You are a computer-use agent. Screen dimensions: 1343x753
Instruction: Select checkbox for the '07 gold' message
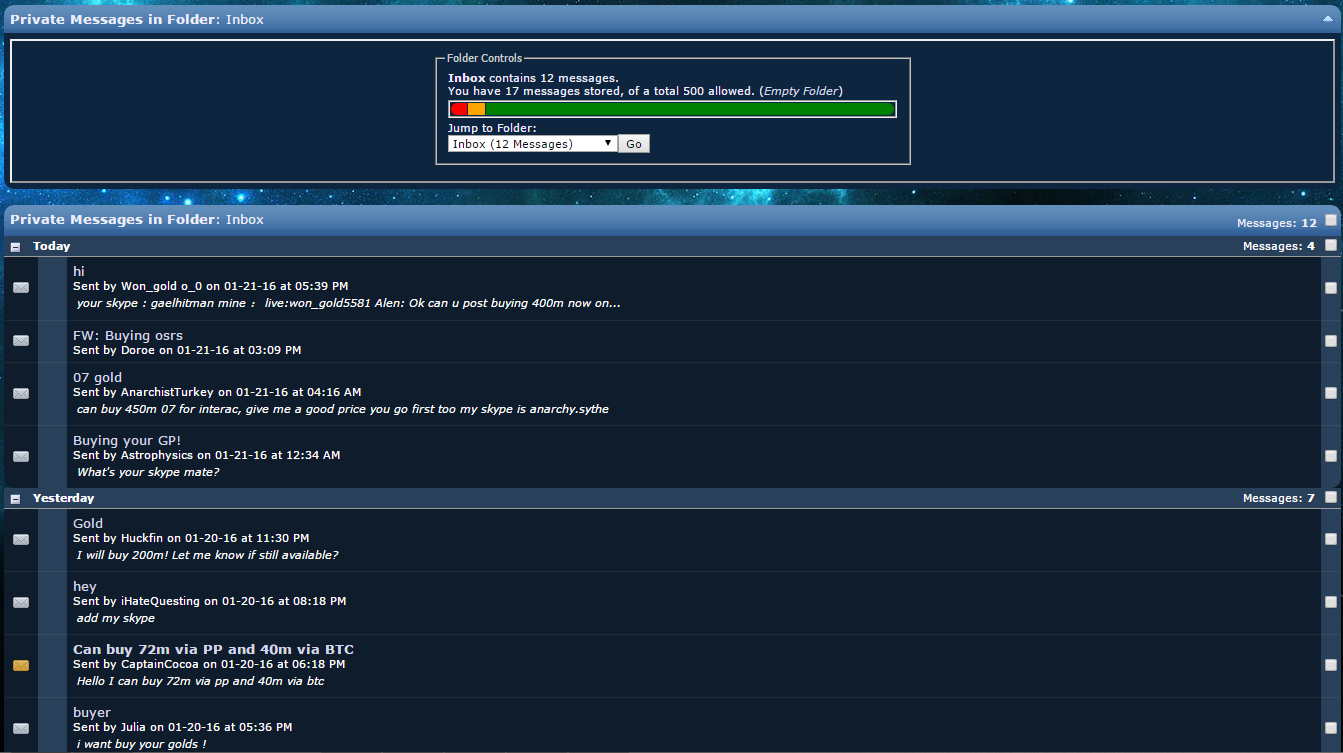[1331, 394]
